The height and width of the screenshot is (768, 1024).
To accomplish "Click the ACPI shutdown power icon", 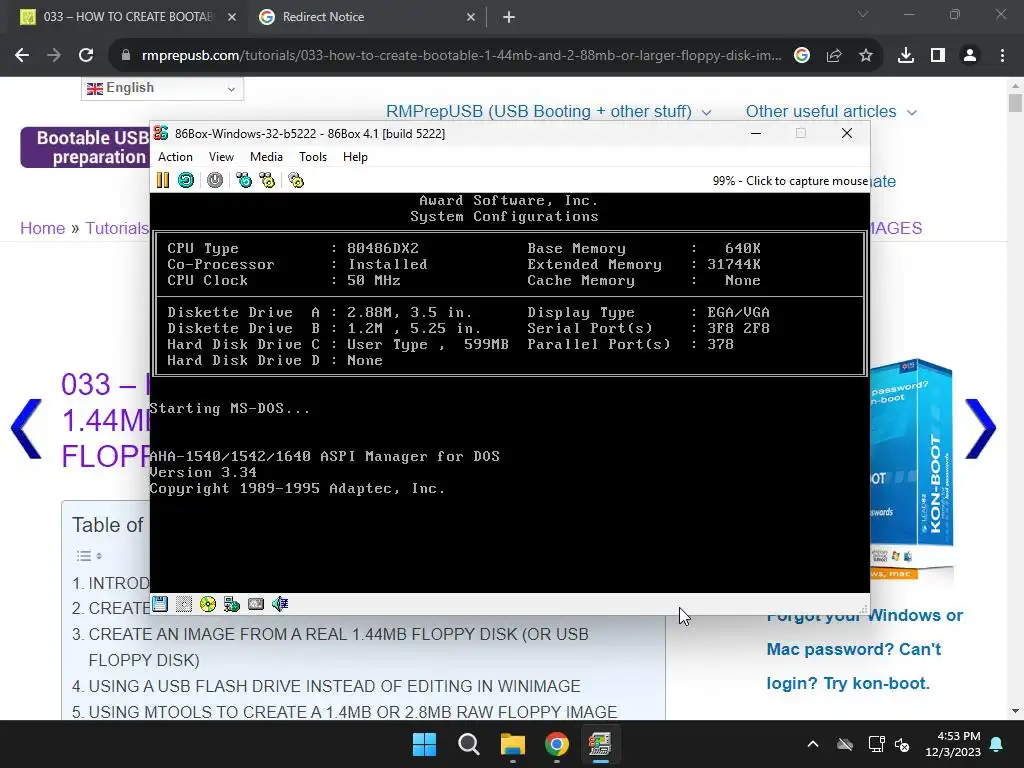I will pos(215,180).
